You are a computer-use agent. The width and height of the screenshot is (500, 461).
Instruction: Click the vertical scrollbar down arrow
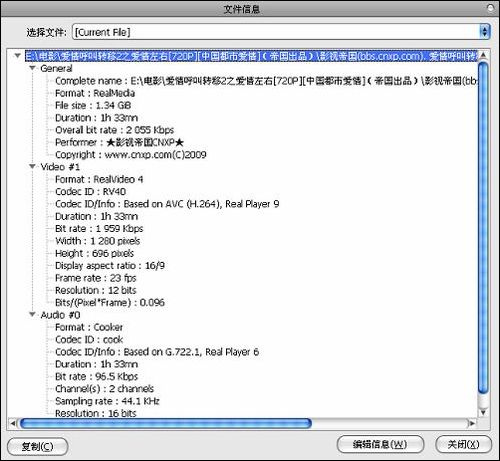483,413
